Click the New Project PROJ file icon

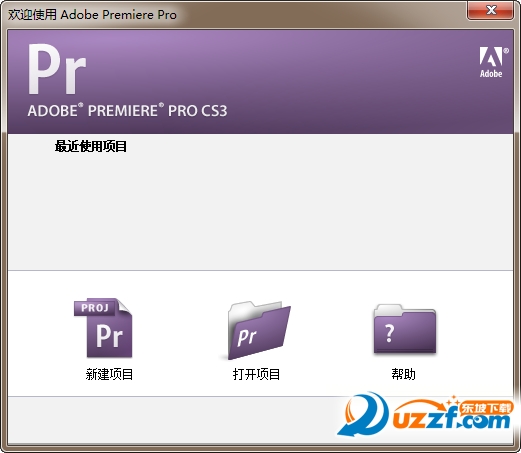(x=103, y=328)
